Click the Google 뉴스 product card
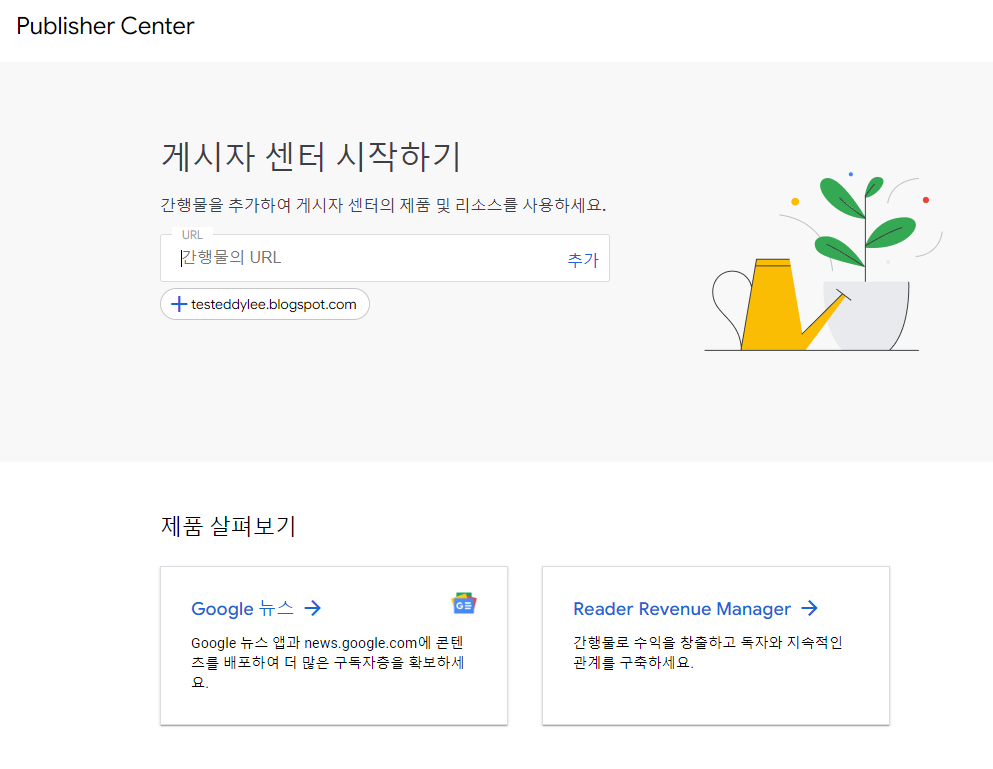 coord(334,645)
